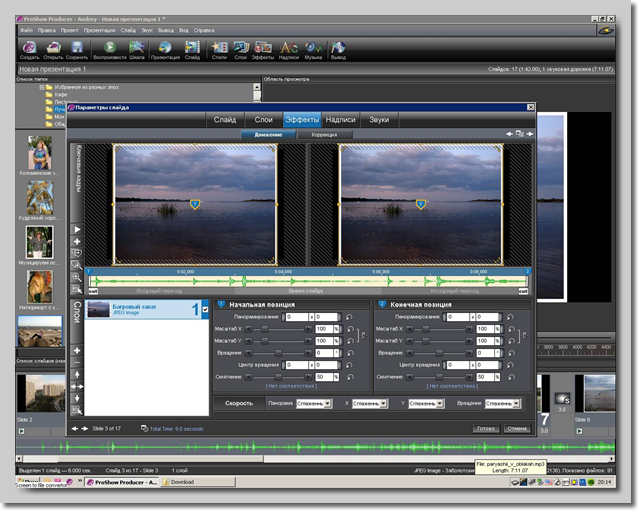This screenshot has height=510, width=638.
Task: Click Нет соответствия link under Начальная позиция
Action: 291,386
